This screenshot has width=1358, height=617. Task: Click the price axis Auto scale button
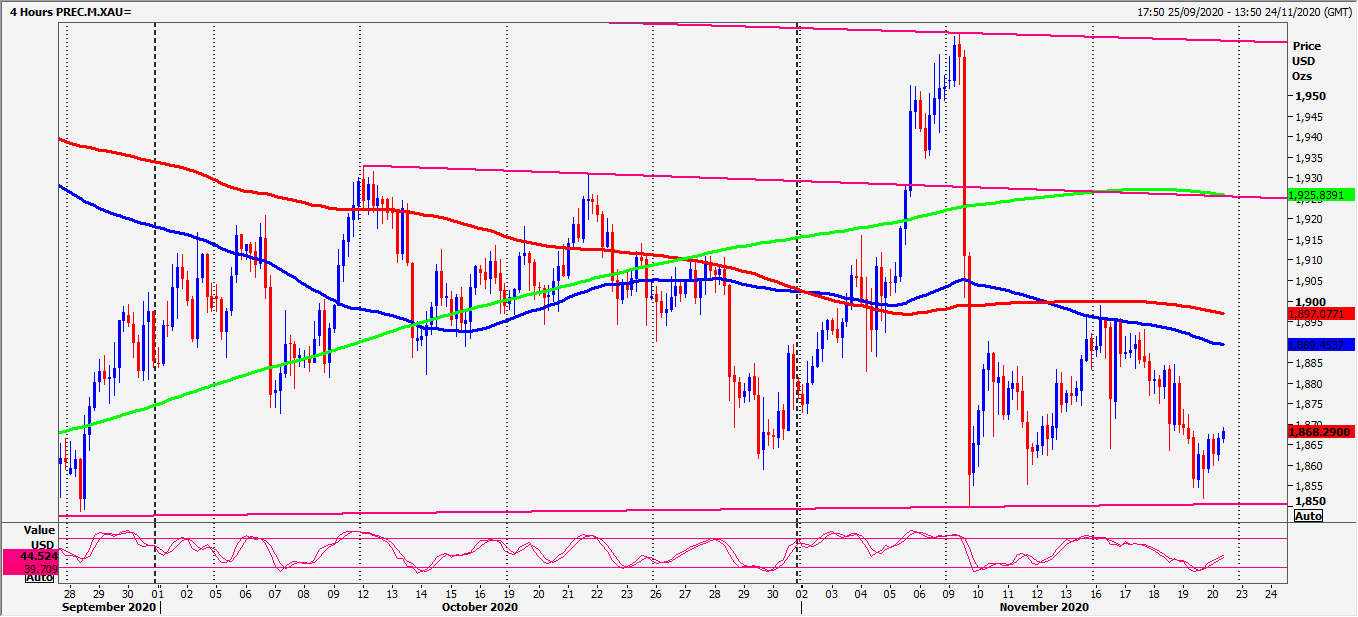click(1308, 516)
